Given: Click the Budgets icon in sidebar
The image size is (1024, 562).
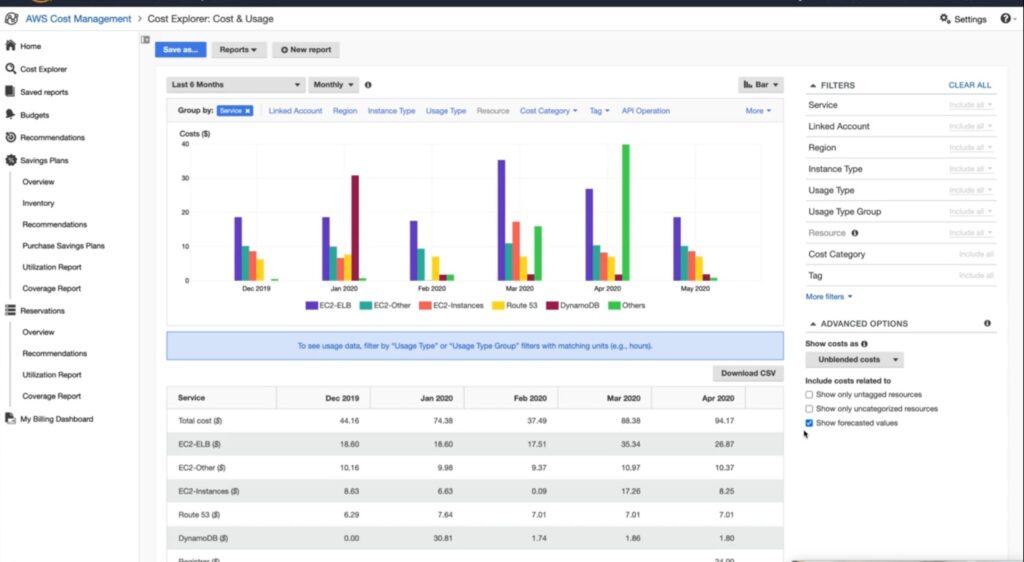Looking at the screenshot, I should click(x=10, y=114).
